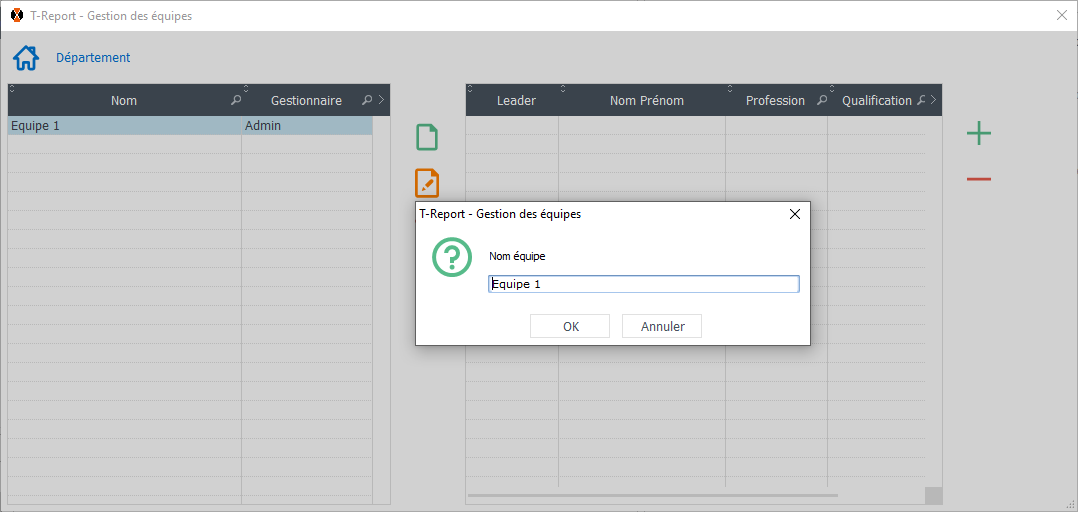Click the green new team document icon
Viewport: 1078px width, 512px height.
pos(427,137)
